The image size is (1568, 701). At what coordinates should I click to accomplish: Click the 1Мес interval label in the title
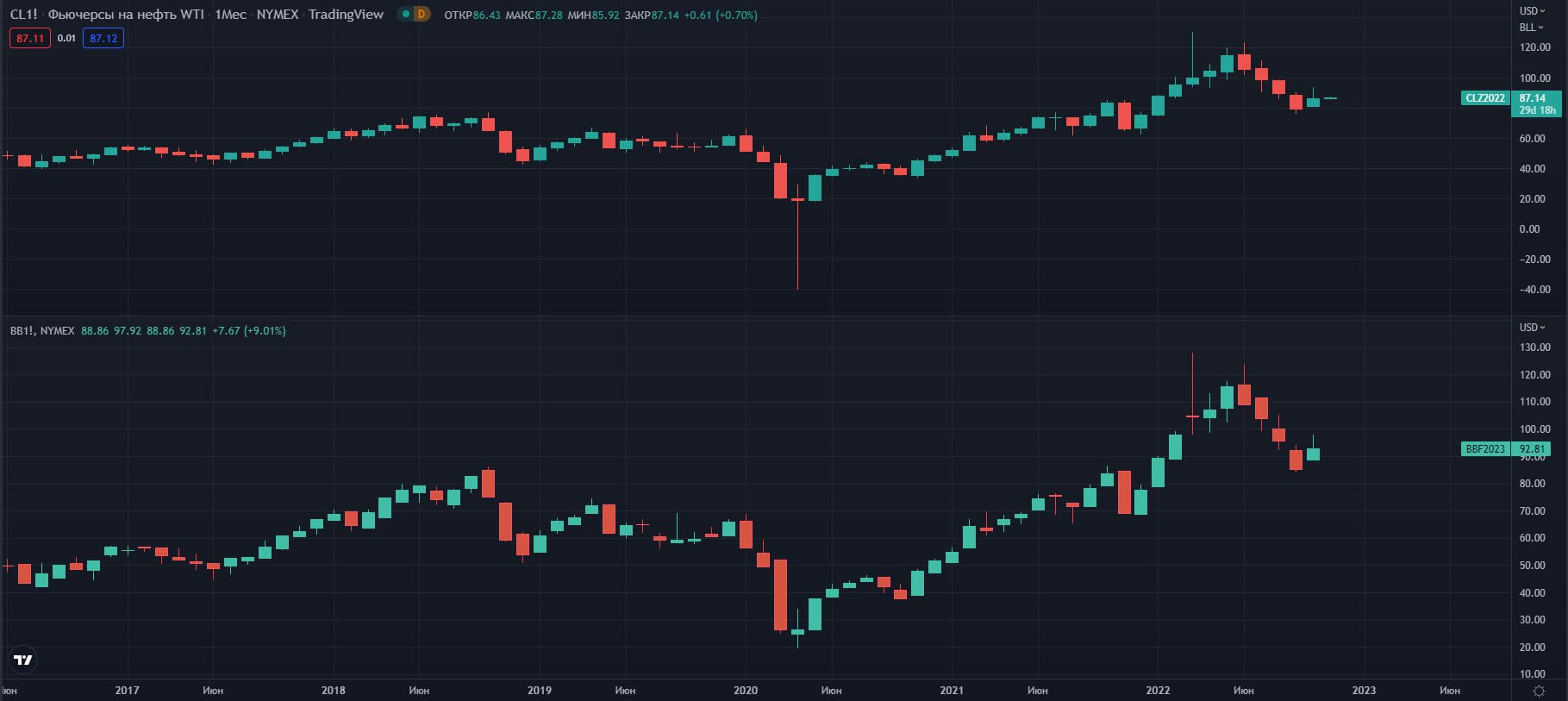[x=230, y=14]
